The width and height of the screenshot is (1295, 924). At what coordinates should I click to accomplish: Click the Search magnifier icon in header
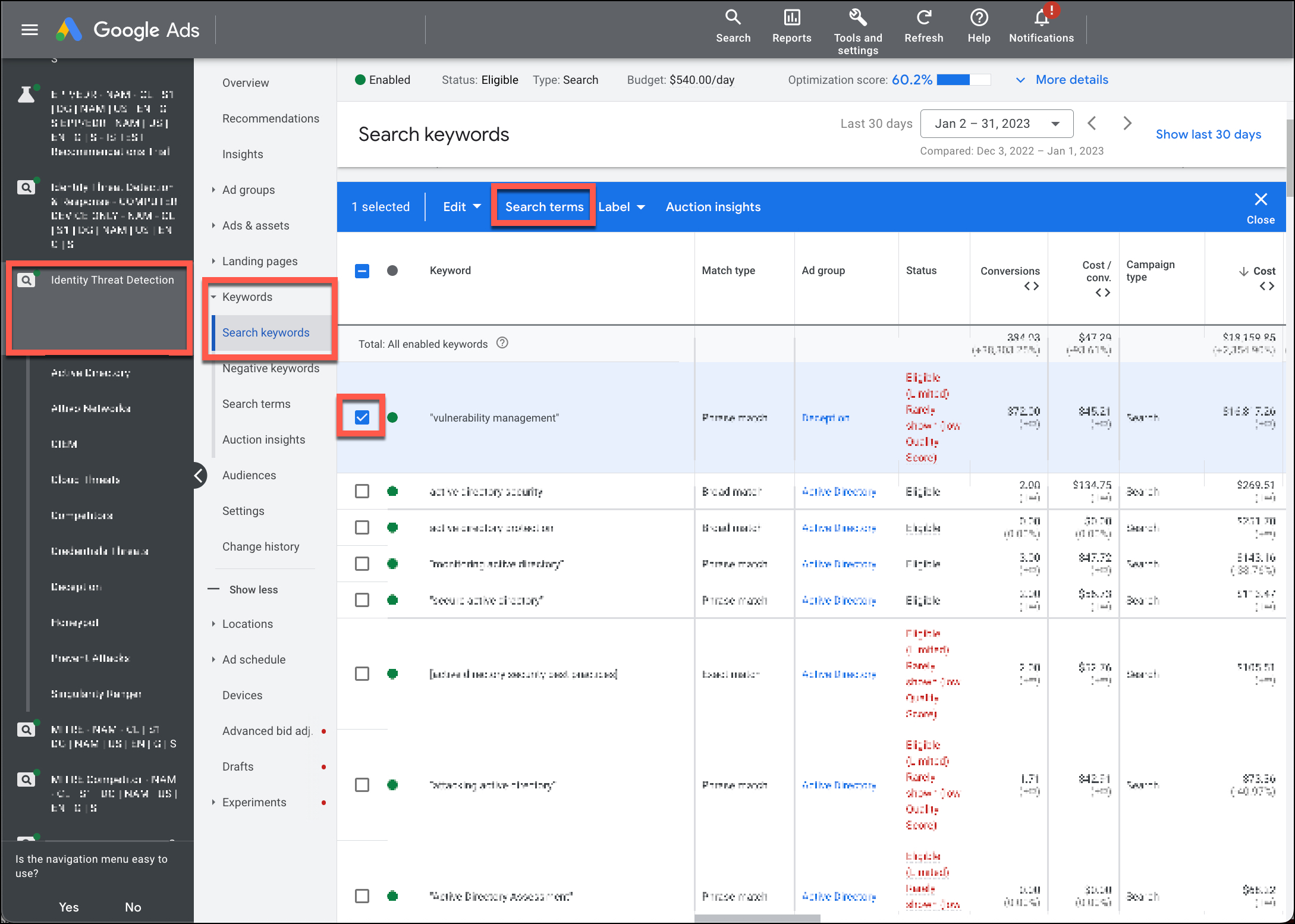(733, 18)
